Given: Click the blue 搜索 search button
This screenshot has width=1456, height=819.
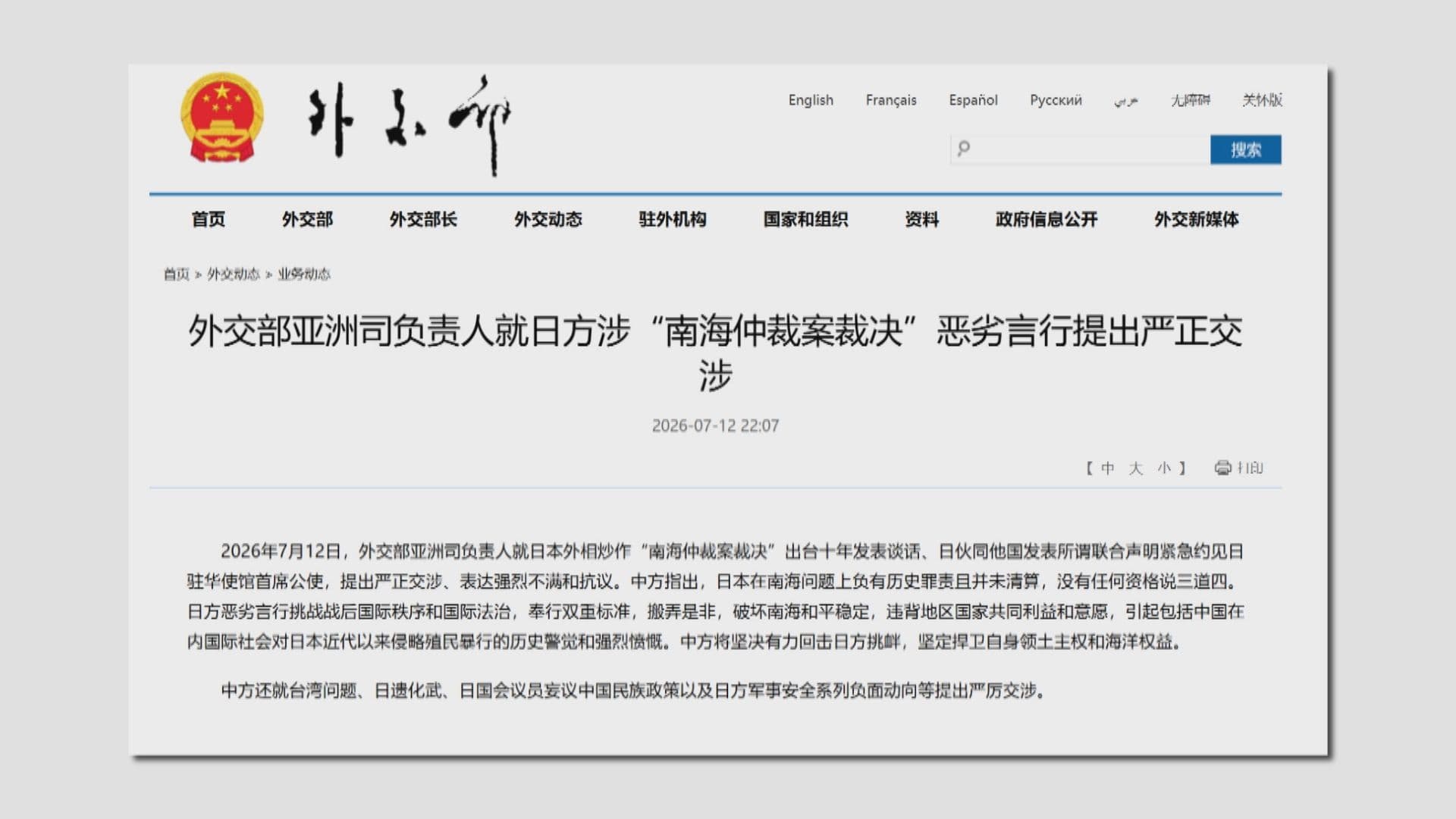Looking at the screenshot, I should [x=1246, y=149].
